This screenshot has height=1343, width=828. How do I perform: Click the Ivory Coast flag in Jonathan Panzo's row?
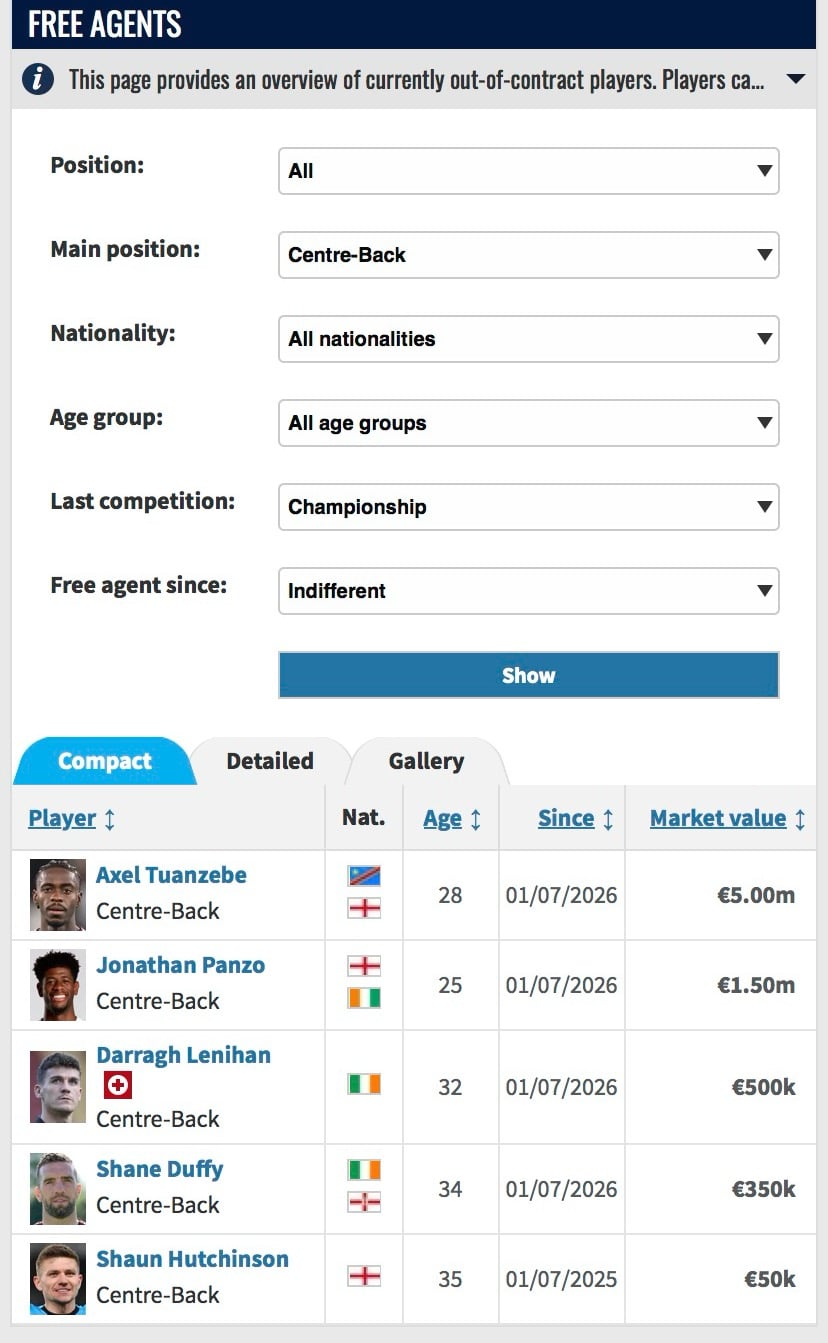tap(364, 998)
